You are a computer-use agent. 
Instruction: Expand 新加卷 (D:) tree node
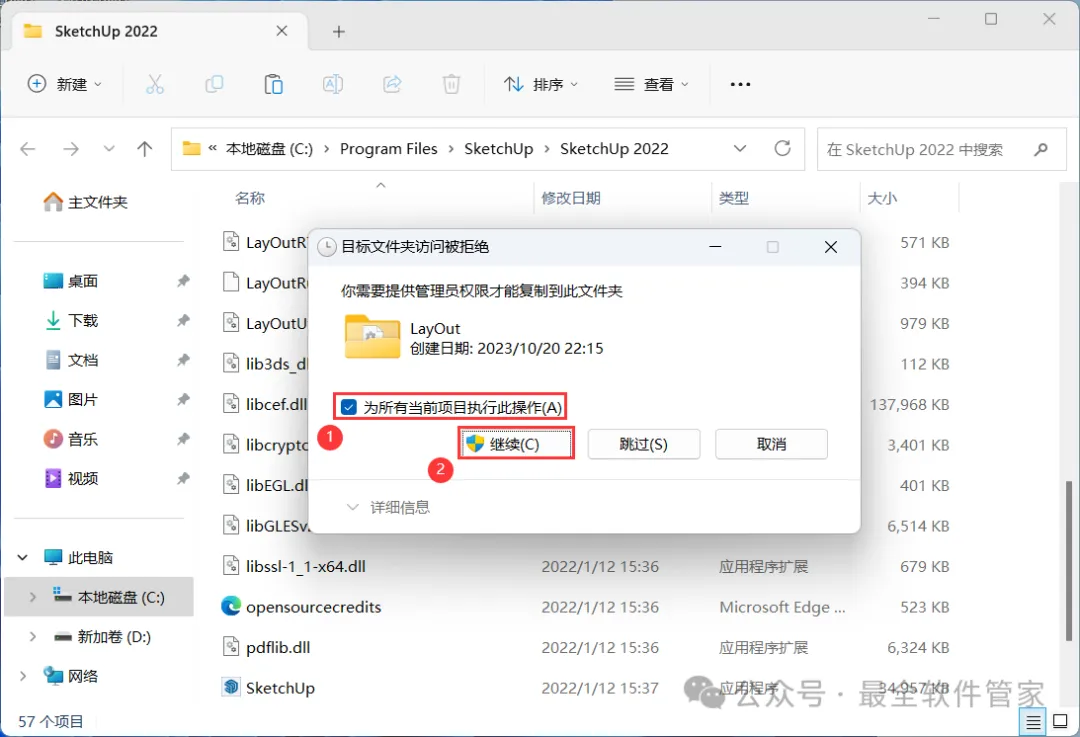[32, 636]
